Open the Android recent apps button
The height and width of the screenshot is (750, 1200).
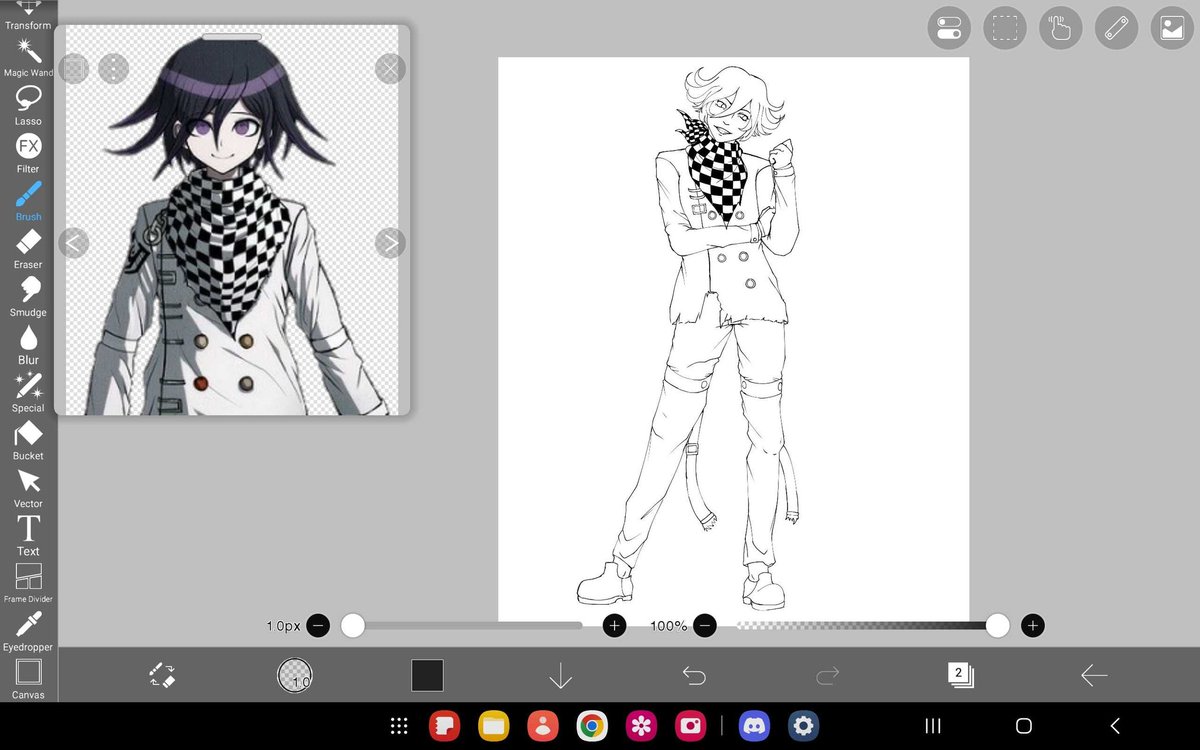[x=932, y=726]
